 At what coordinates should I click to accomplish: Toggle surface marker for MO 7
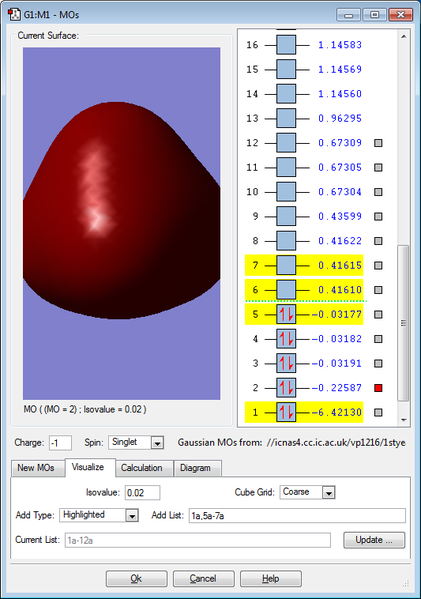coord(378,265)
